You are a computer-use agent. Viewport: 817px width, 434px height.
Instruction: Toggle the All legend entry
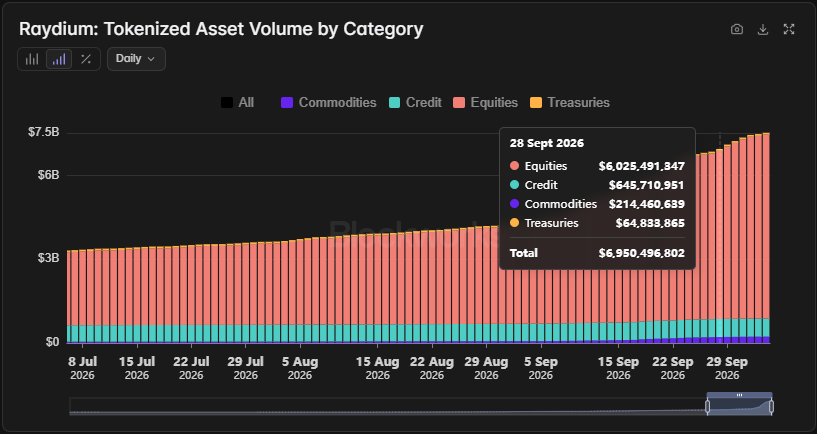[x=237, y=103]
